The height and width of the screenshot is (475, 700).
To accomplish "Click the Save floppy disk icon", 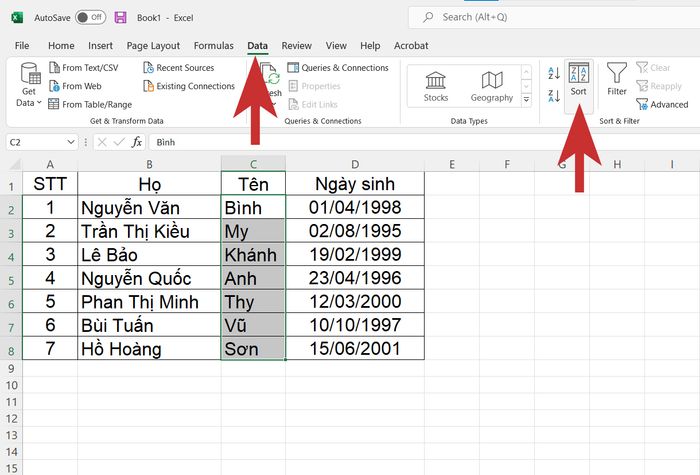I will coord(121,18).
